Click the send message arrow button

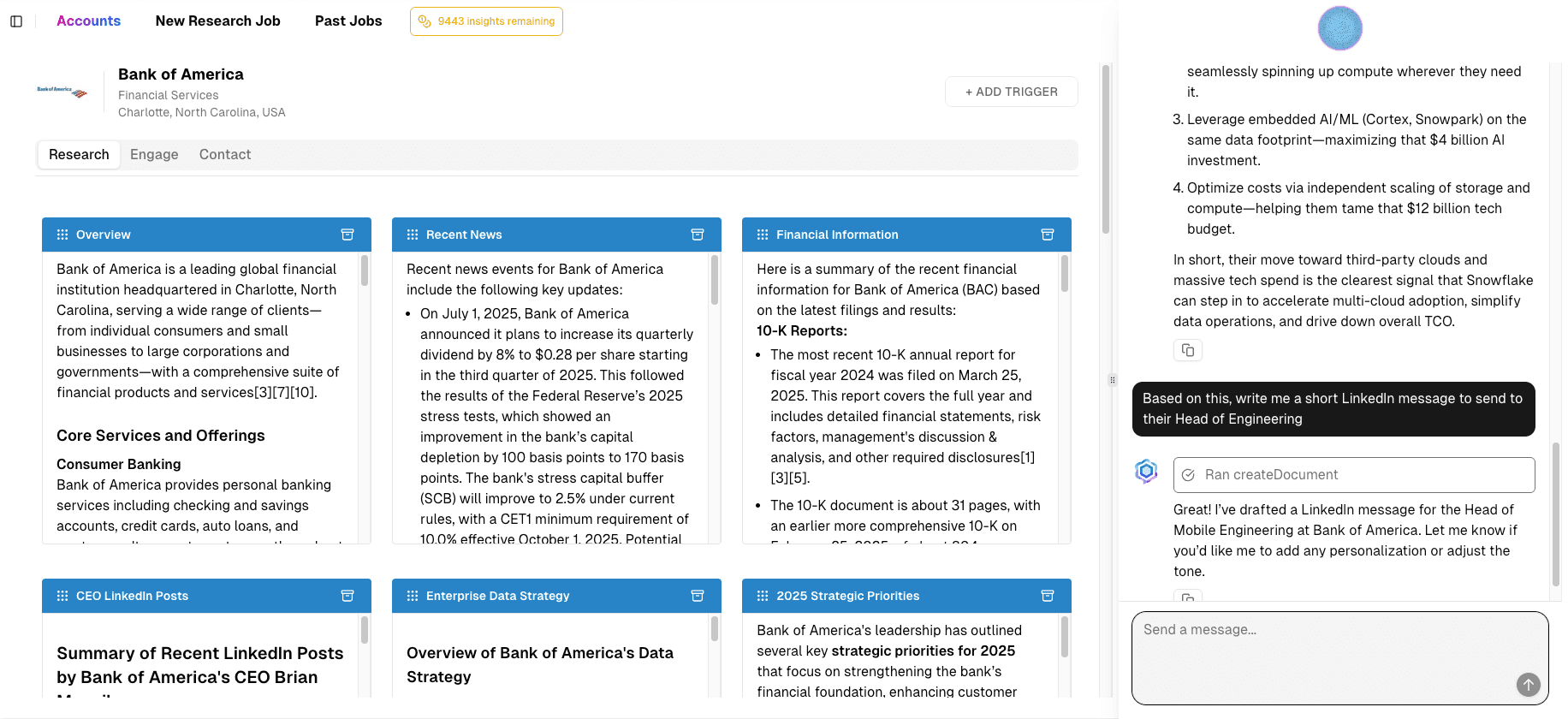click(1529, 685)
